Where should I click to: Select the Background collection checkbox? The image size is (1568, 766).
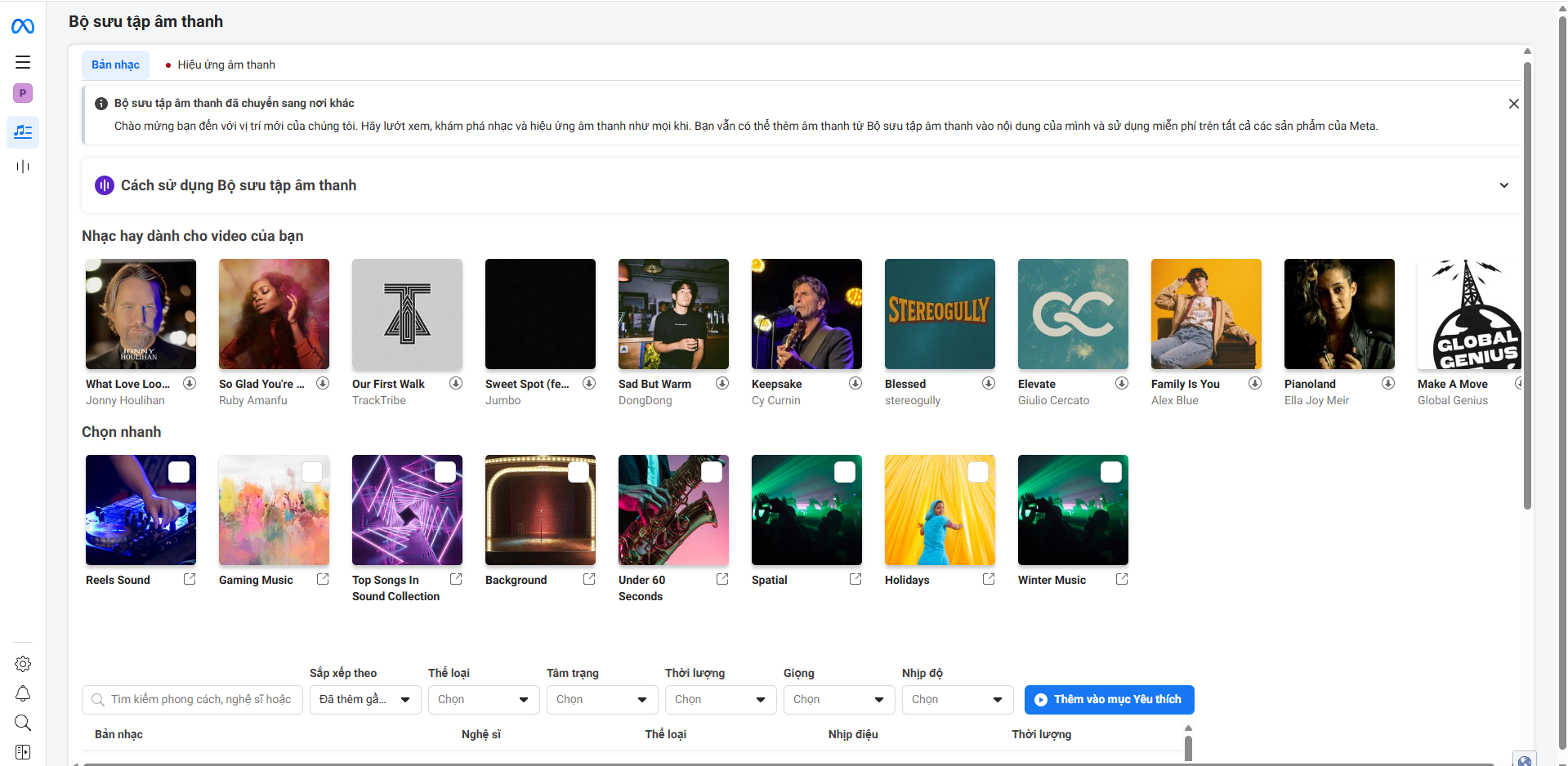(579, 472)
